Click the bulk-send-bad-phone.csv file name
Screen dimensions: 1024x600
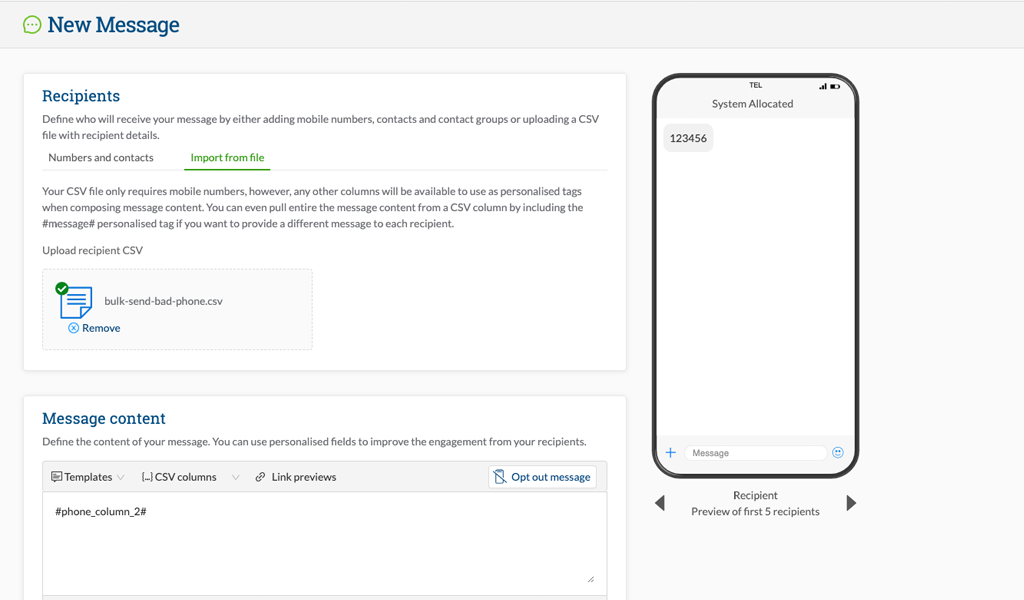coord(163,301)
